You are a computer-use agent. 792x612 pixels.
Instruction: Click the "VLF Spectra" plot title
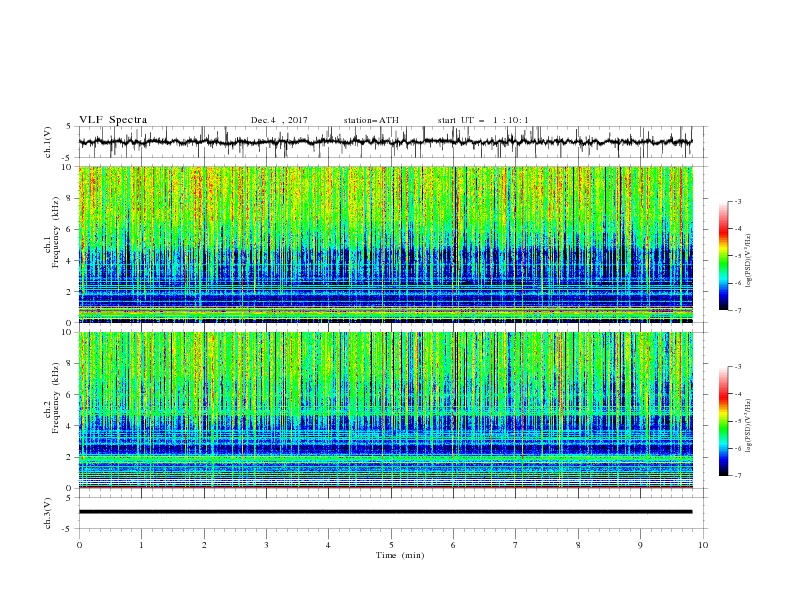(x=113, y=120)
